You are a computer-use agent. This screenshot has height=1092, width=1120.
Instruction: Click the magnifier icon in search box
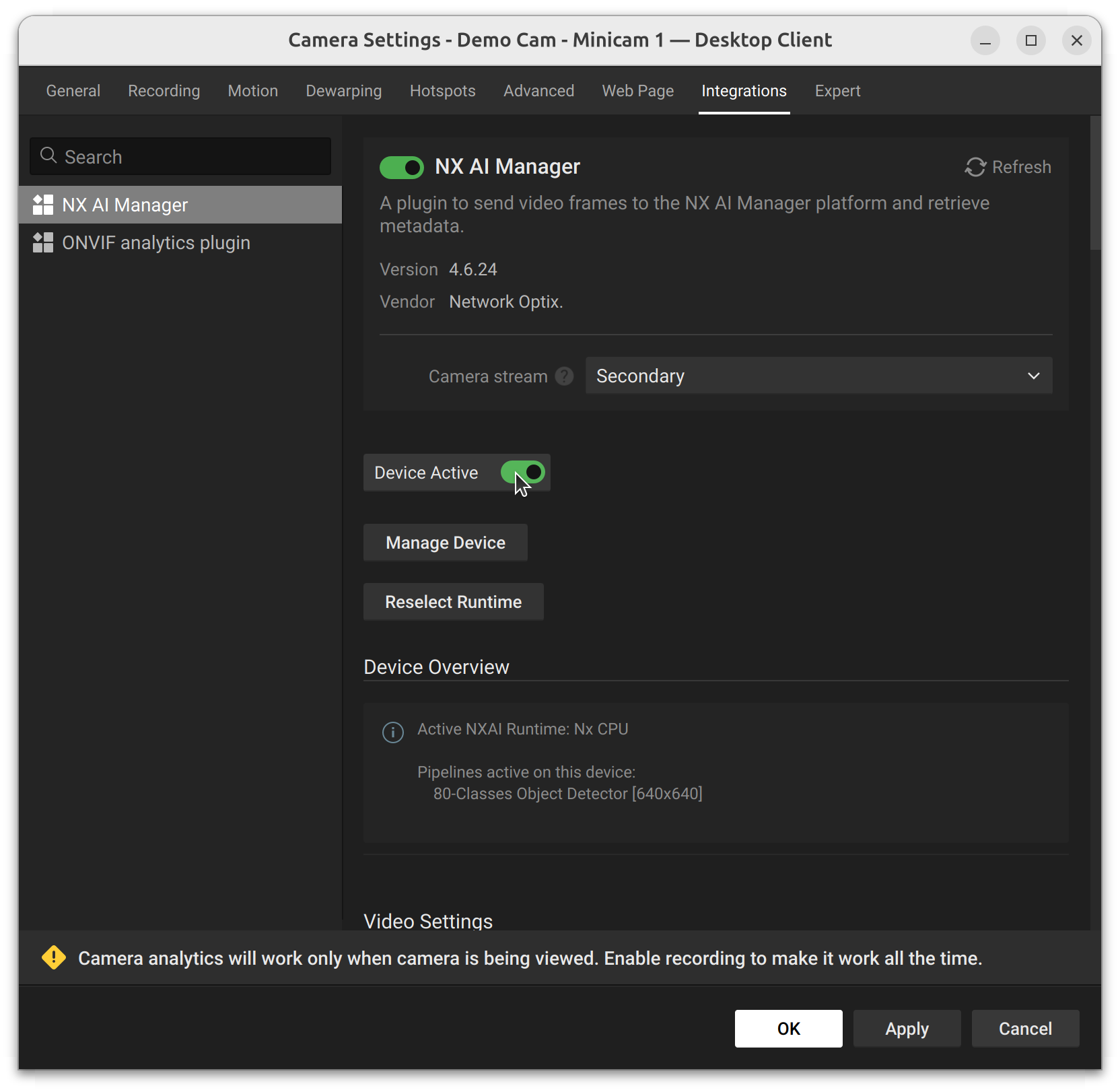[x=48, y=156]
